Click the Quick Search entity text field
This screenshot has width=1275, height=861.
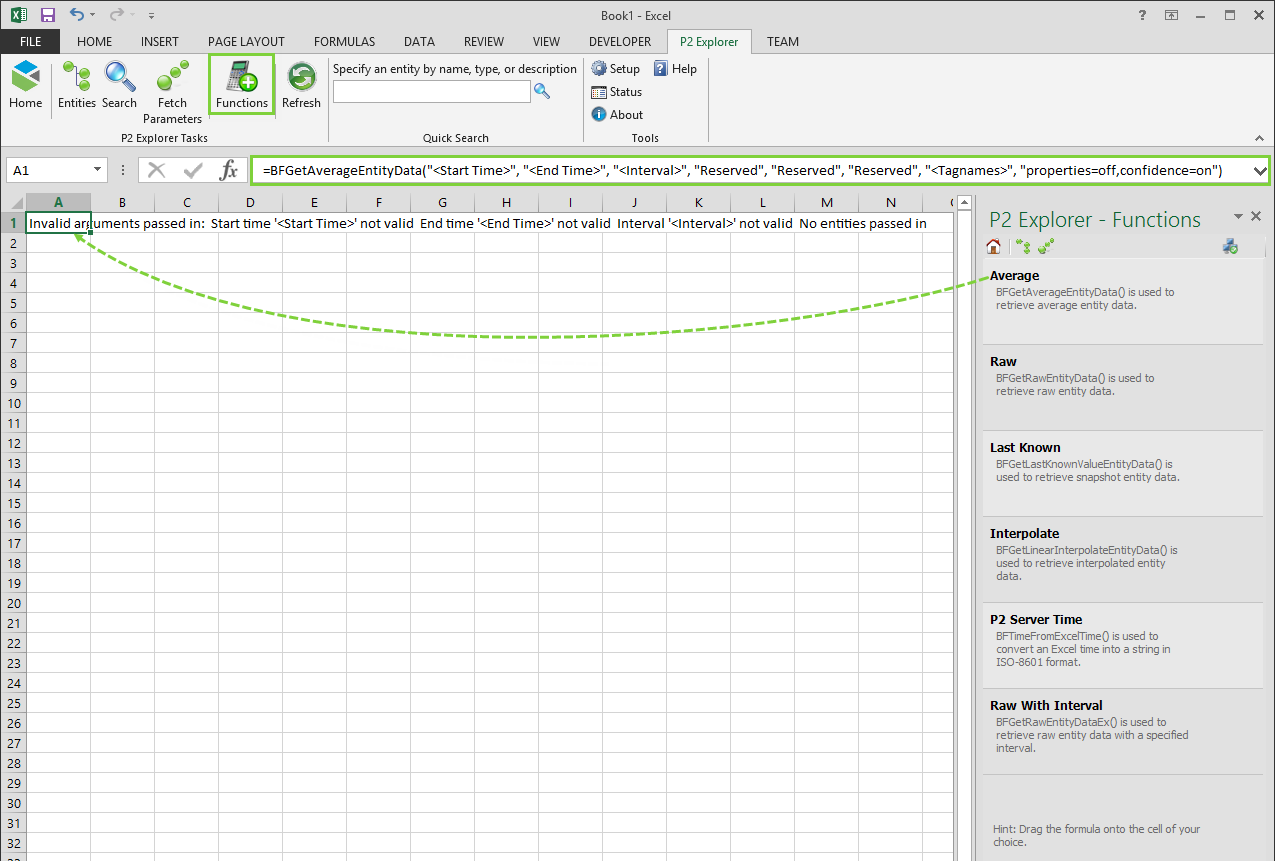(431, 91)
